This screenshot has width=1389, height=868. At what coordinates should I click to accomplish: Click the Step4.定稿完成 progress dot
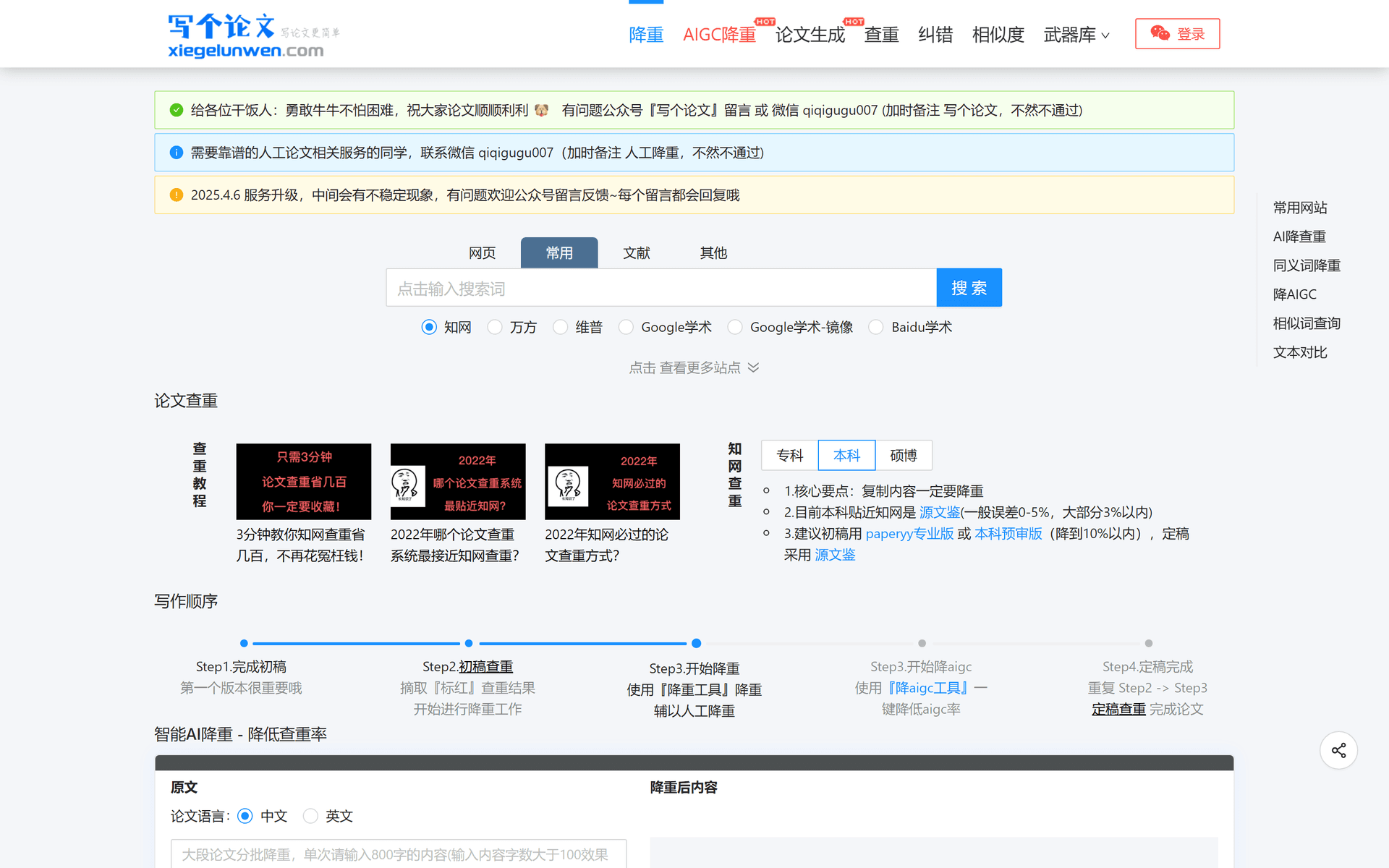tap(1148, 643)
